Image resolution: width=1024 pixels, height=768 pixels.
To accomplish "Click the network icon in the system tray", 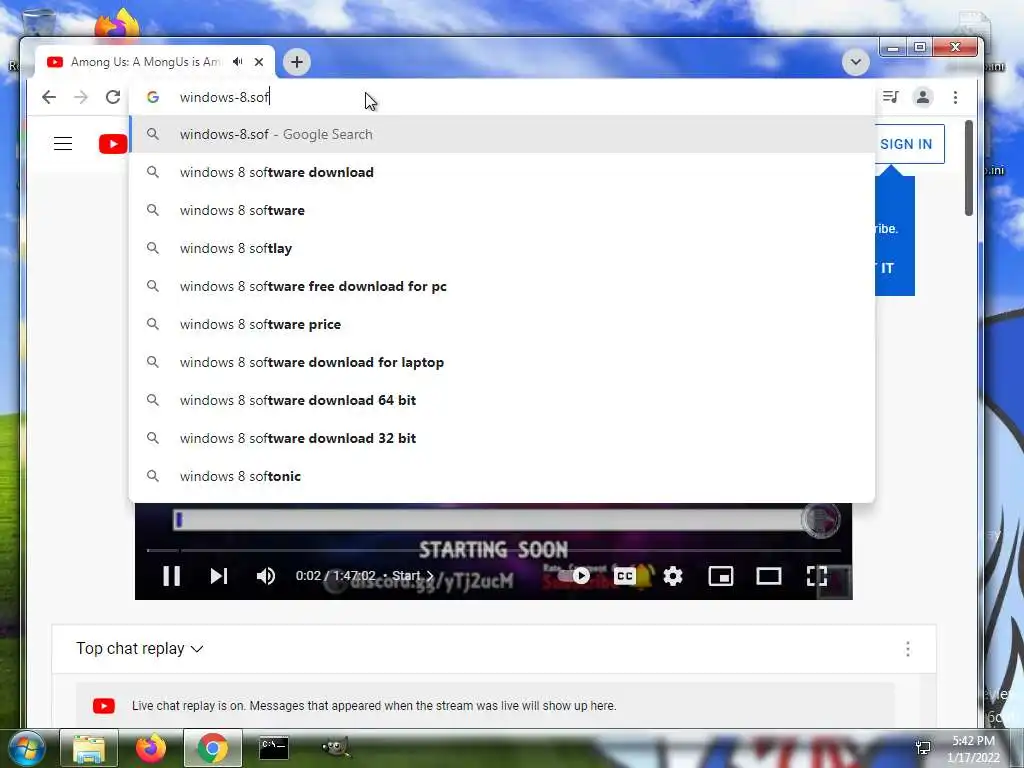I will 923,748.
